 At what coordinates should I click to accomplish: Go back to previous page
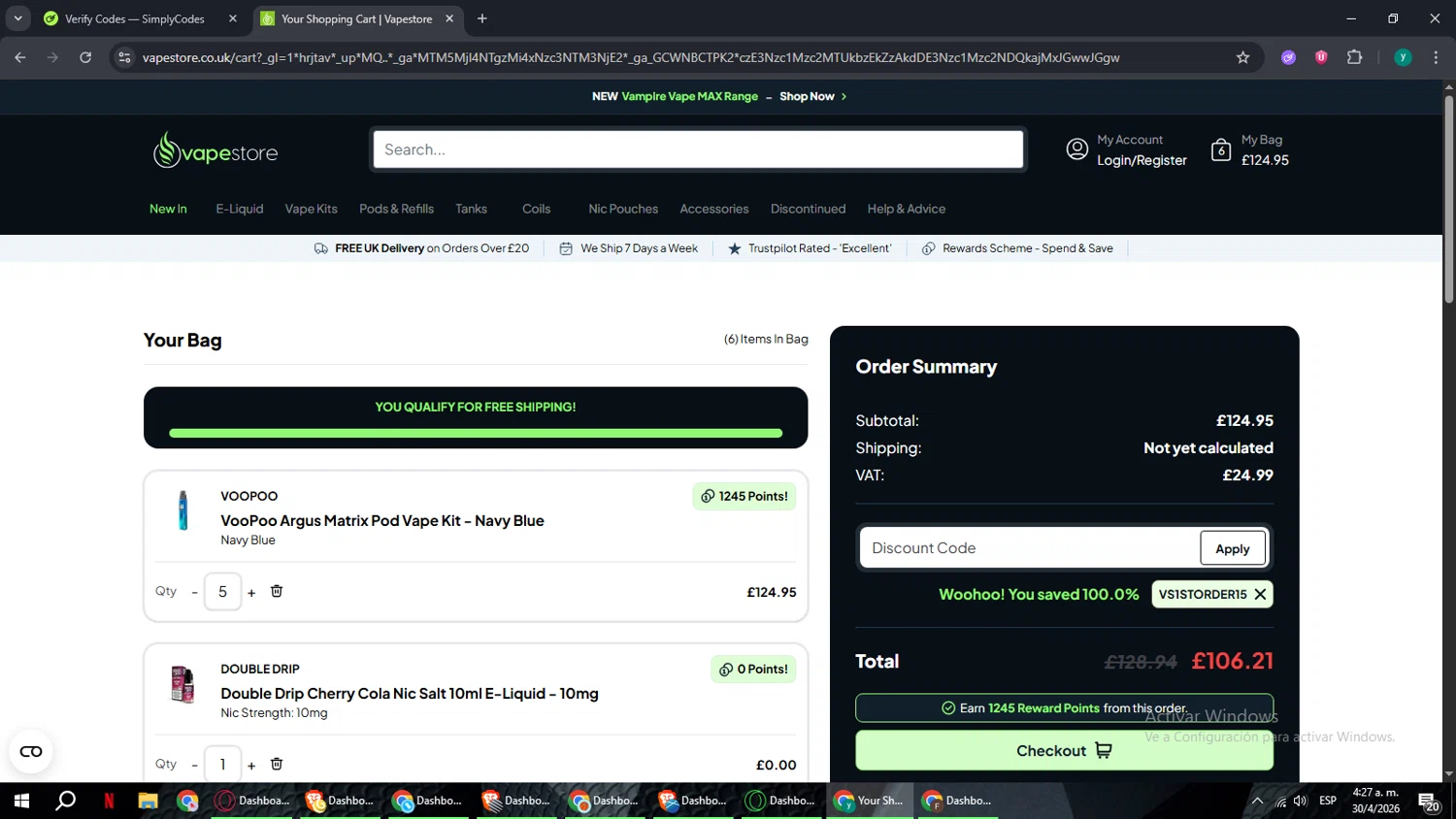[x=20, y=57]
